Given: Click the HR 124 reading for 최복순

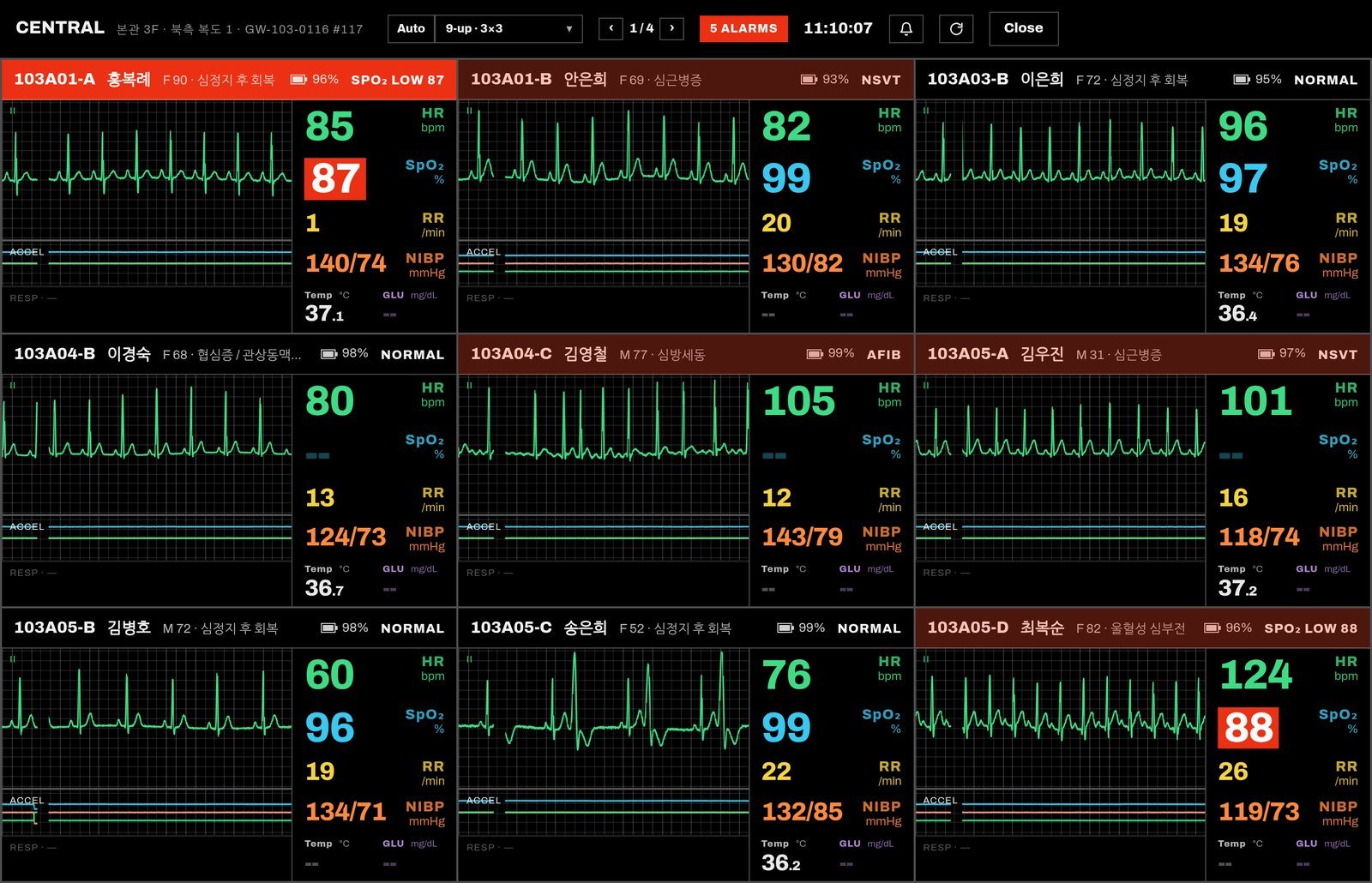Looking at the screenshot, I should pos(1255,675).
